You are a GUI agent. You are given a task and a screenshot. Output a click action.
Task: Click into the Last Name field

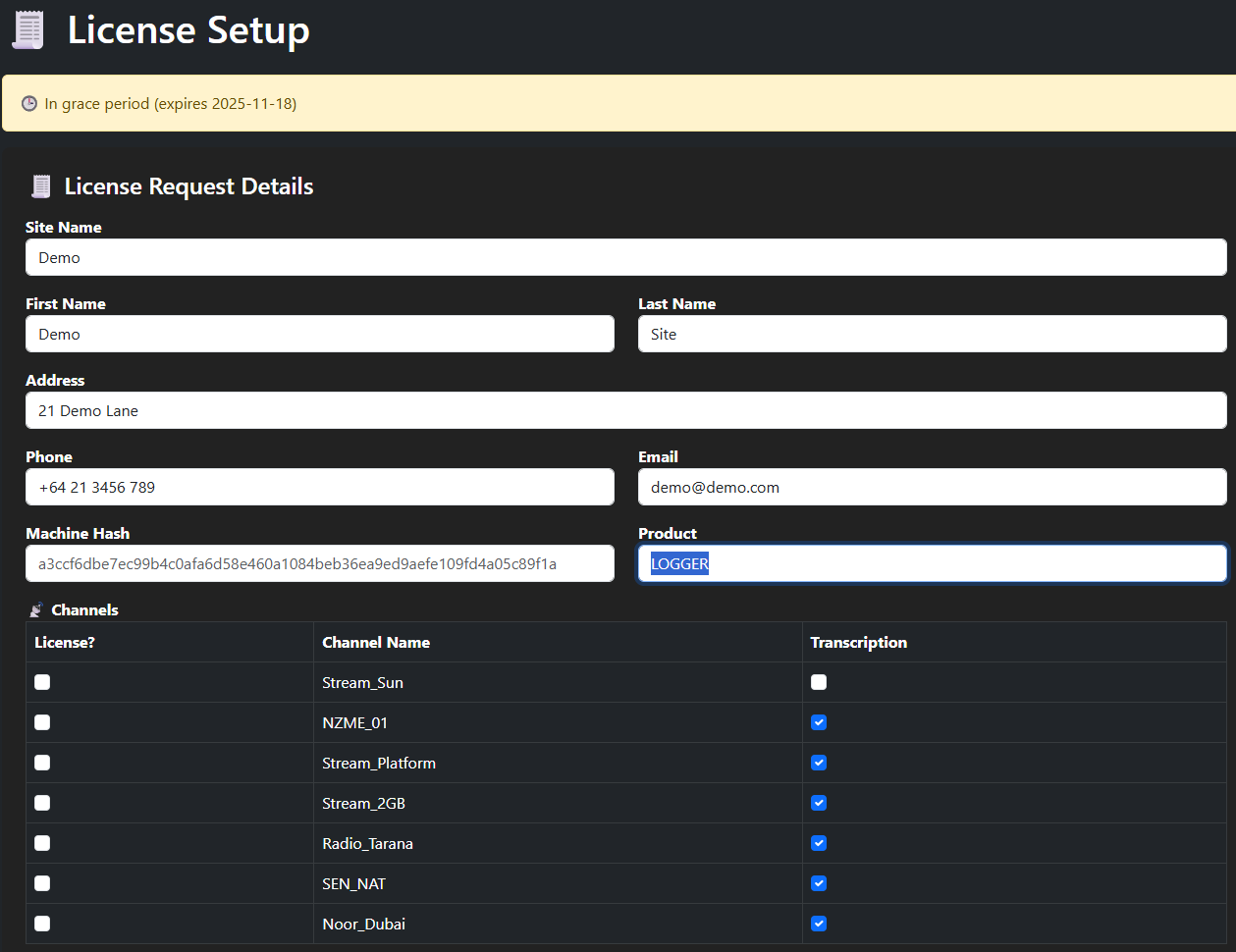point(932,334)
